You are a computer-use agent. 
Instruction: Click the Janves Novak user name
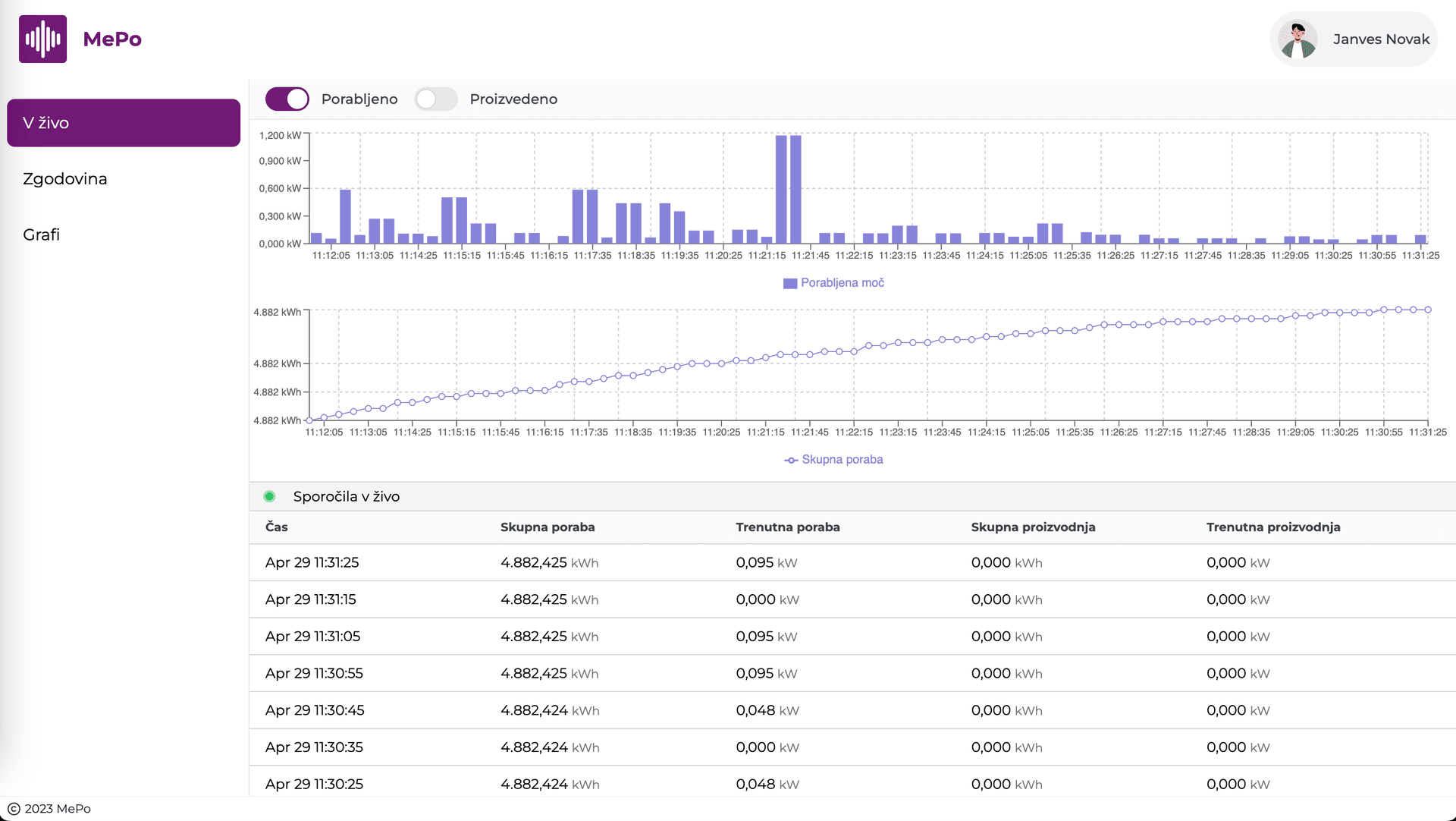coord(1381,39)
